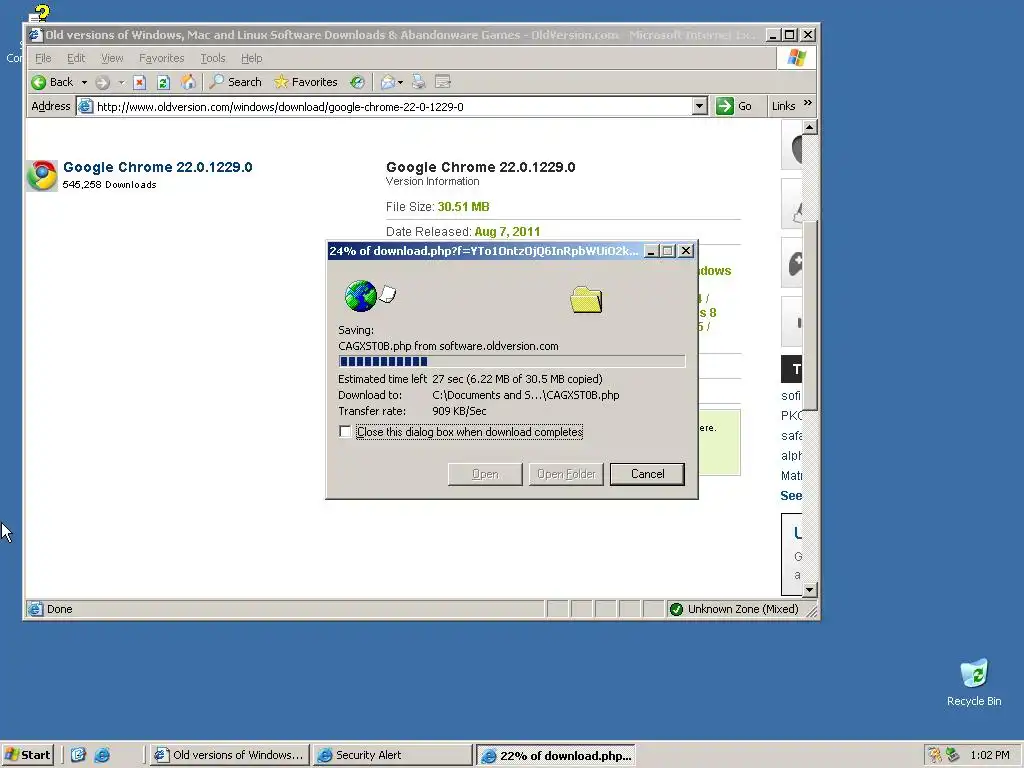The height and width of the screenshot is (768, 1024).
Task: Enable close dialog when download completes
Action: [x=345, y=432]
